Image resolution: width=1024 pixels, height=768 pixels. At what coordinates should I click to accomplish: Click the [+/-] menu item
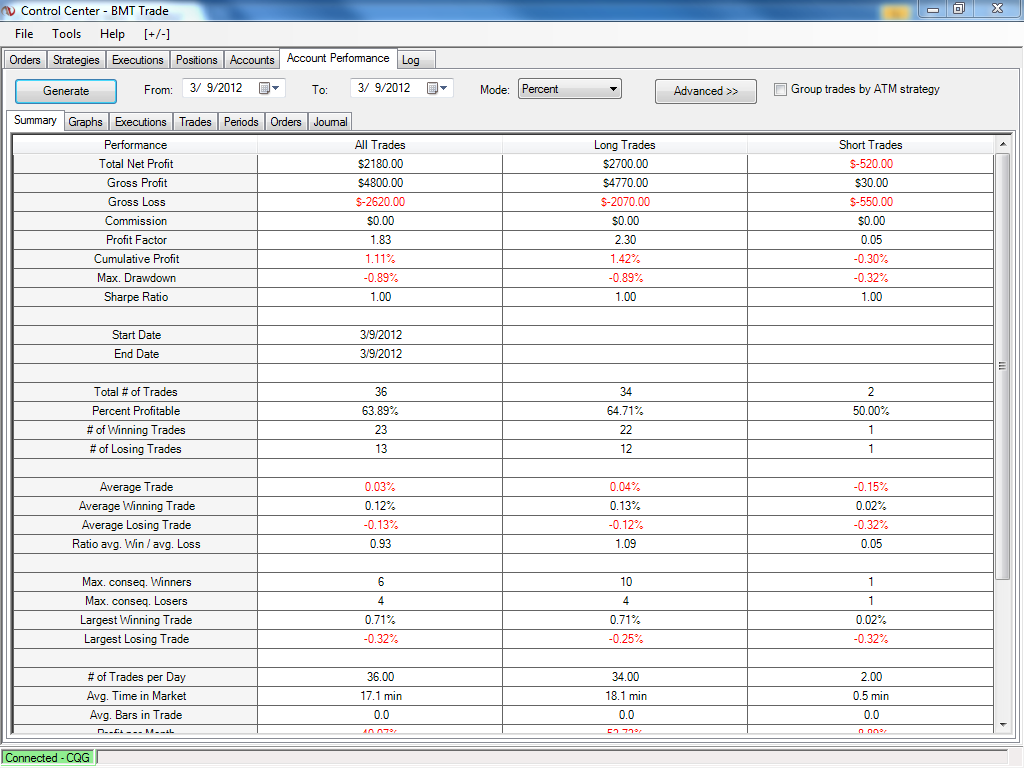[157, 34]
